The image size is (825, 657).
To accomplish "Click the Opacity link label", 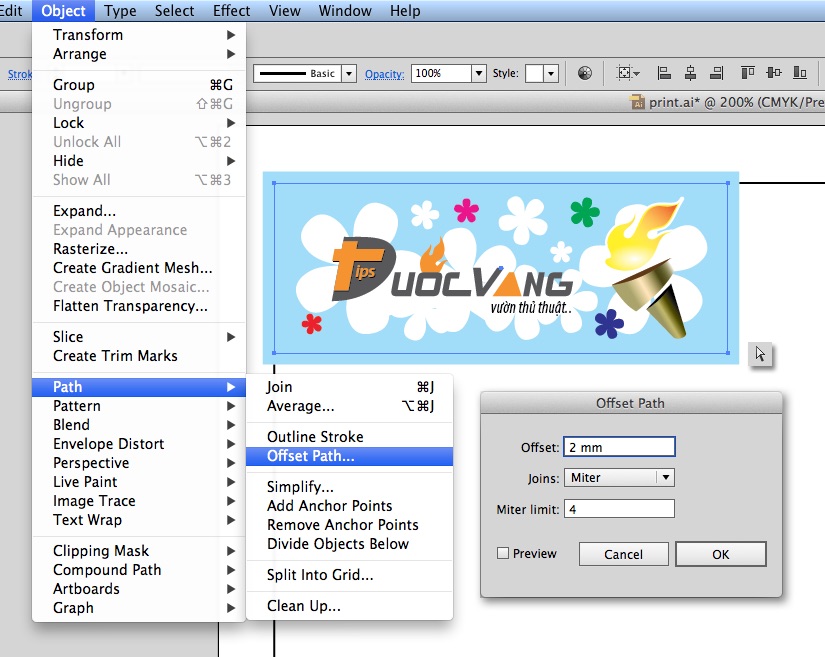I will (x=384, y=74).
